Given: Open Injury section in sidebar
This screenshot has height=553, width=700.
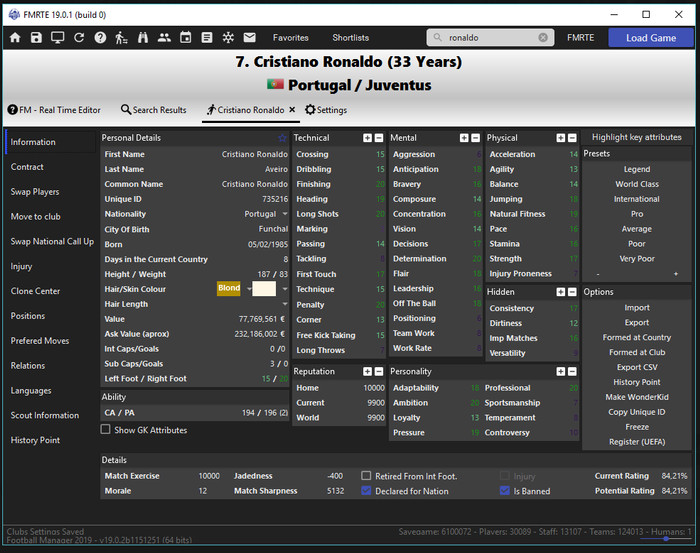Looking at the screenshot, I should (21, 266).
